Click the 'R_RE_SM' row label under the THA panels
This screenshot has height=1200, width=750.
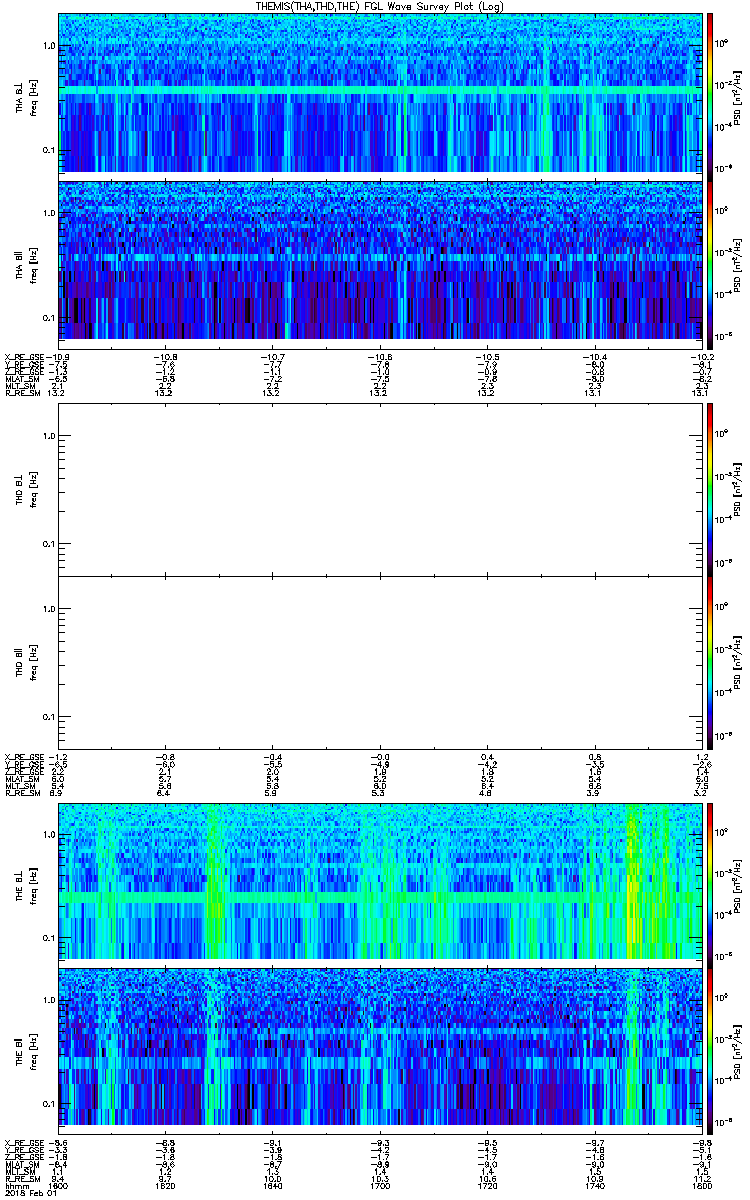[x=21, y=393]
